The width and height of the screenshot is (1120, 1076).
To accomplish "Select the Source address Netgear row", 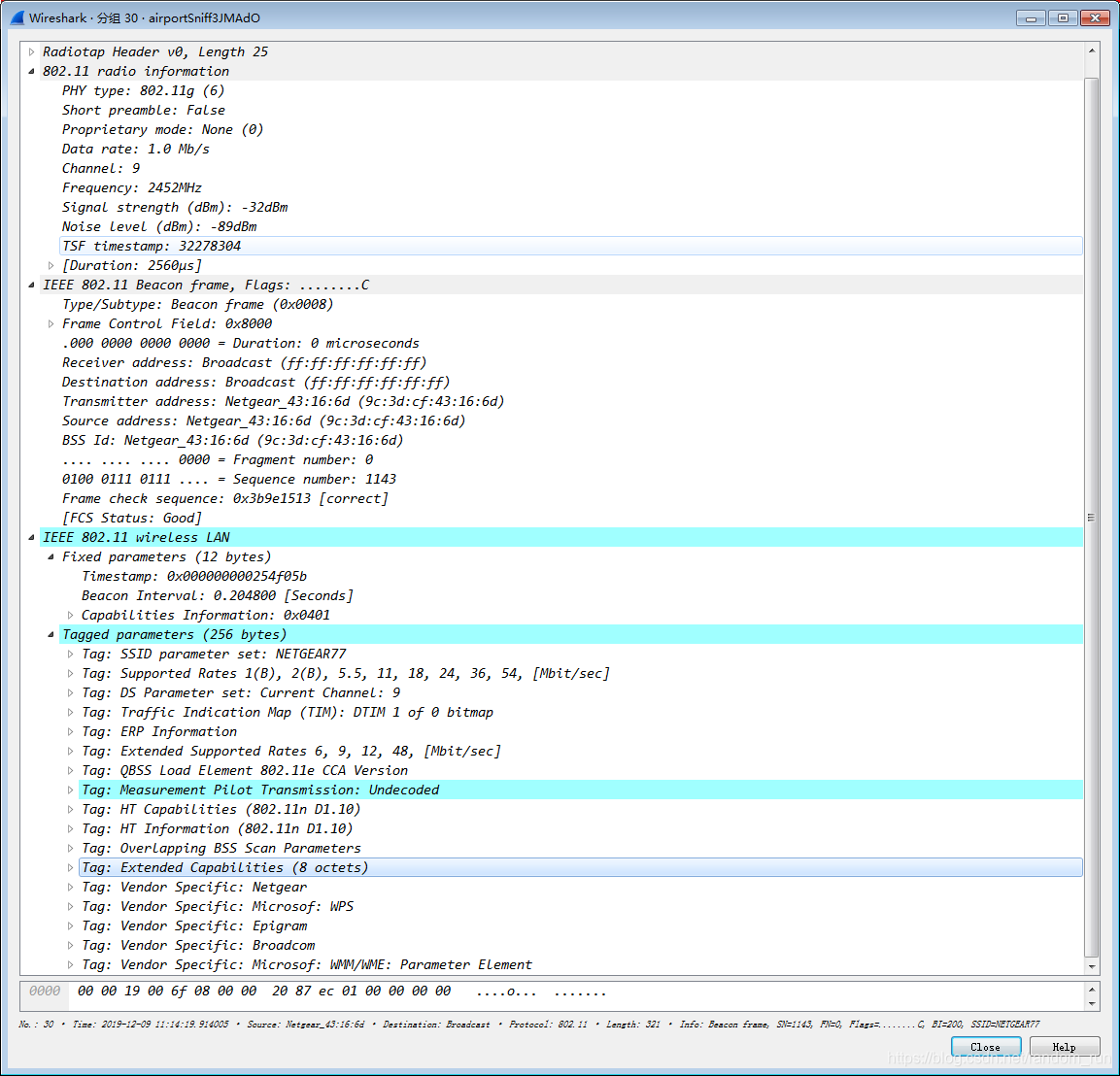I will (571, 421).
